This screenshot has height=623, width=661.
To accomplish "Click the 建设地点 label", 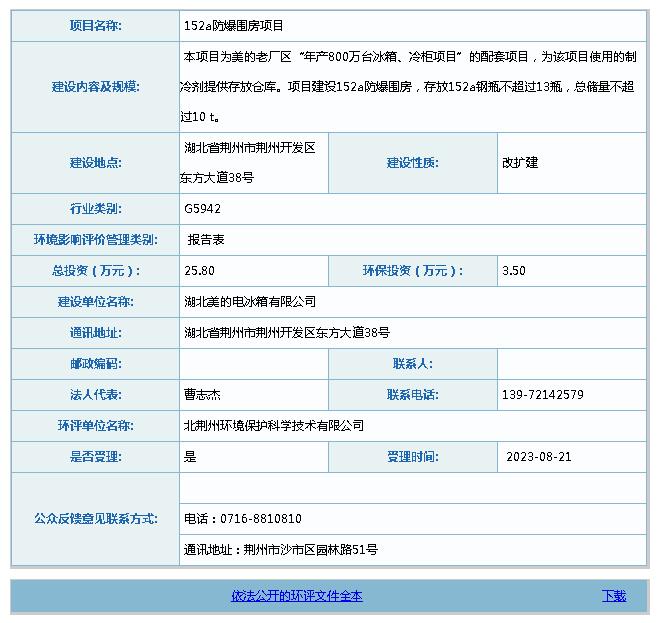I will coord(96,163).
